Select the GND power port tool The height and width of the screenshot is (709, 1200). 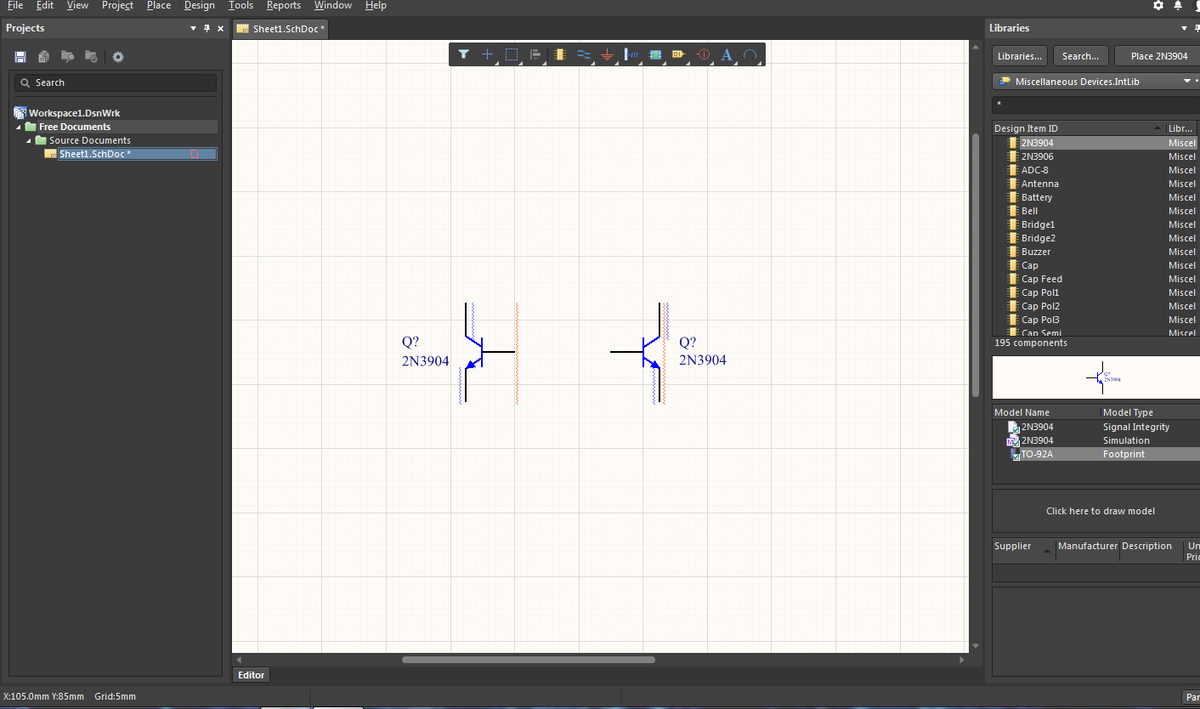pyautogui.click(x=606, y=54)
